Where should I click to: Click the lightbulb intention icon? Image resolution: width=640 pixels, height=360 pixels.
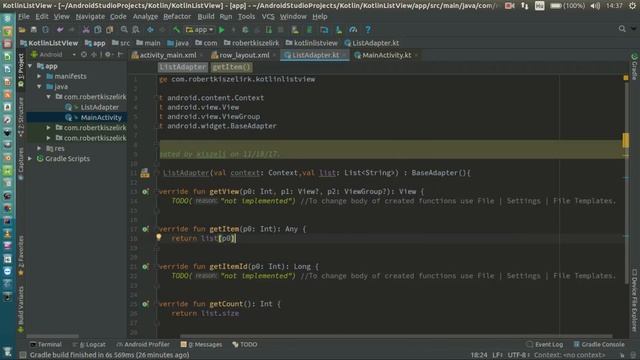(x=159, y=237)
